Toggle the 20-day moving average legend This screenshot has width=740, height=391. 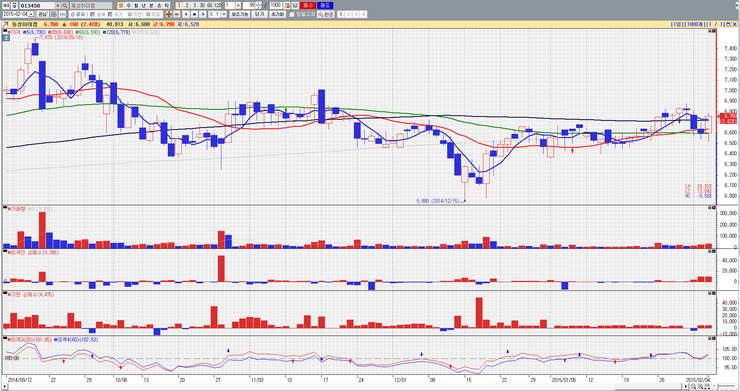point(60,32)
